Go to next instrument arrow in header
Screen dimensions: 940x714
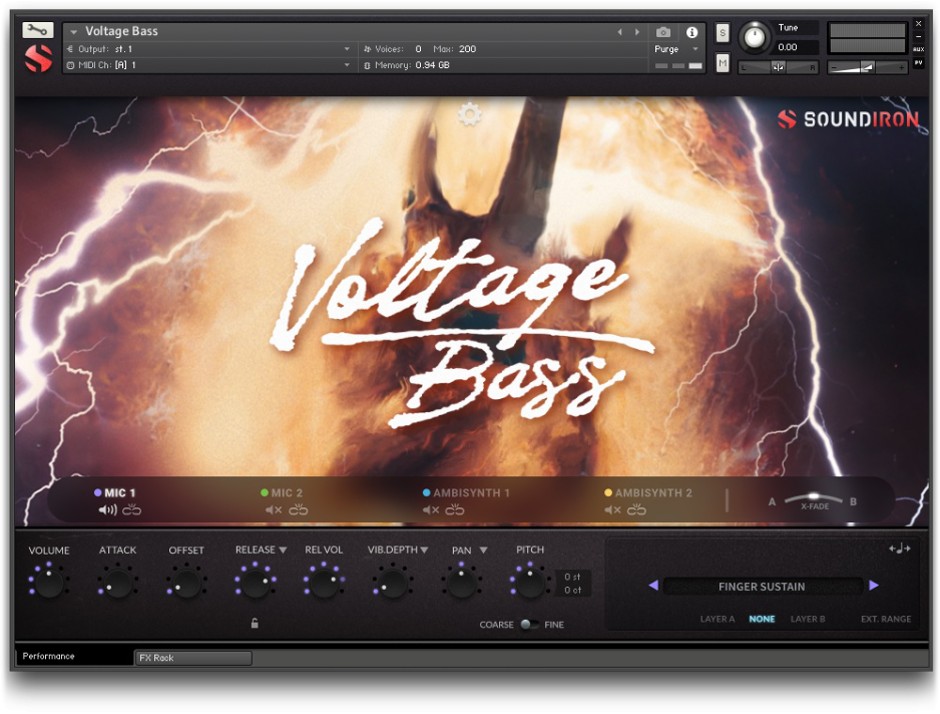[637, 32]
